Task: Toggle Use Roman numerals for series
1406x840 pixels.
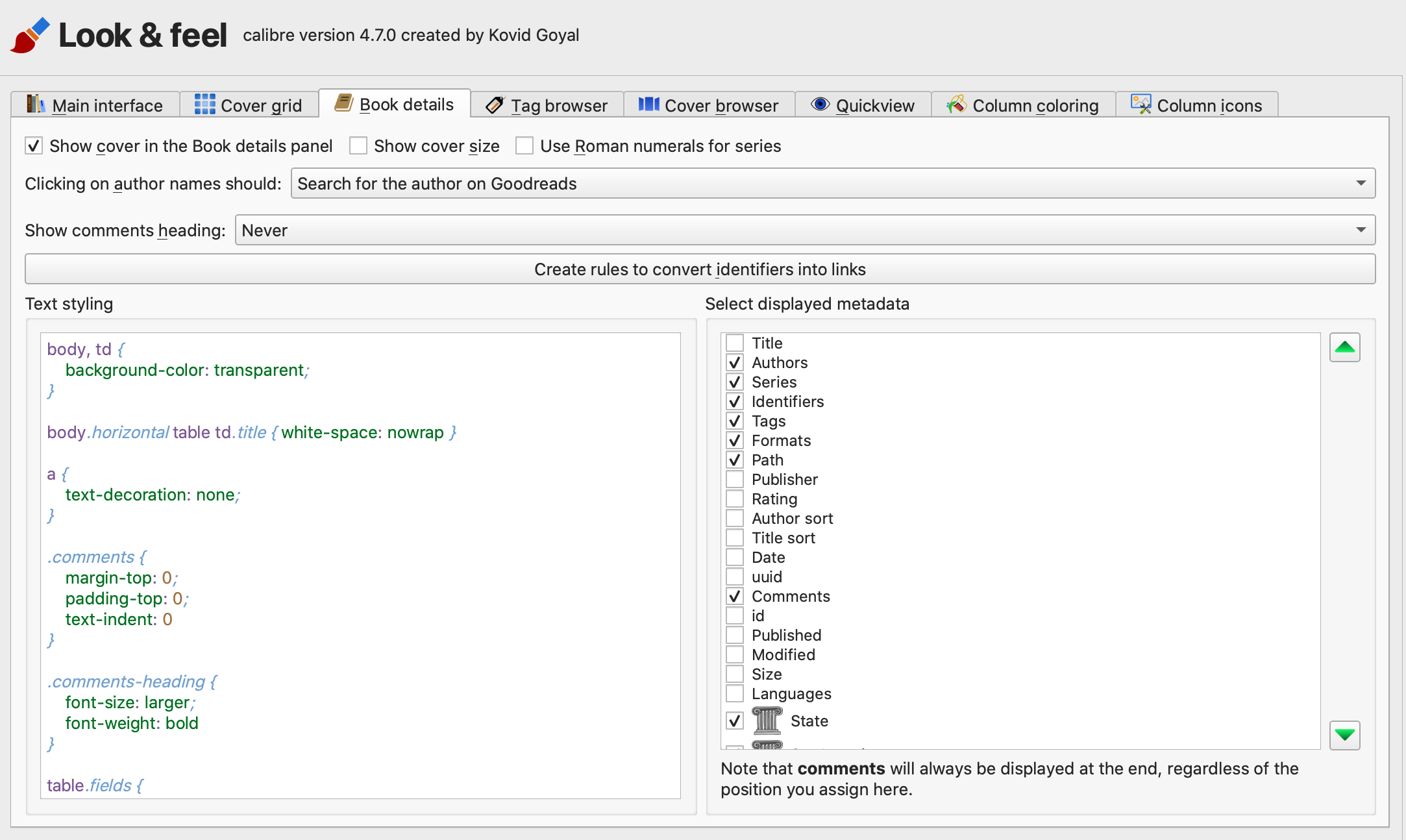Action: 524,146
